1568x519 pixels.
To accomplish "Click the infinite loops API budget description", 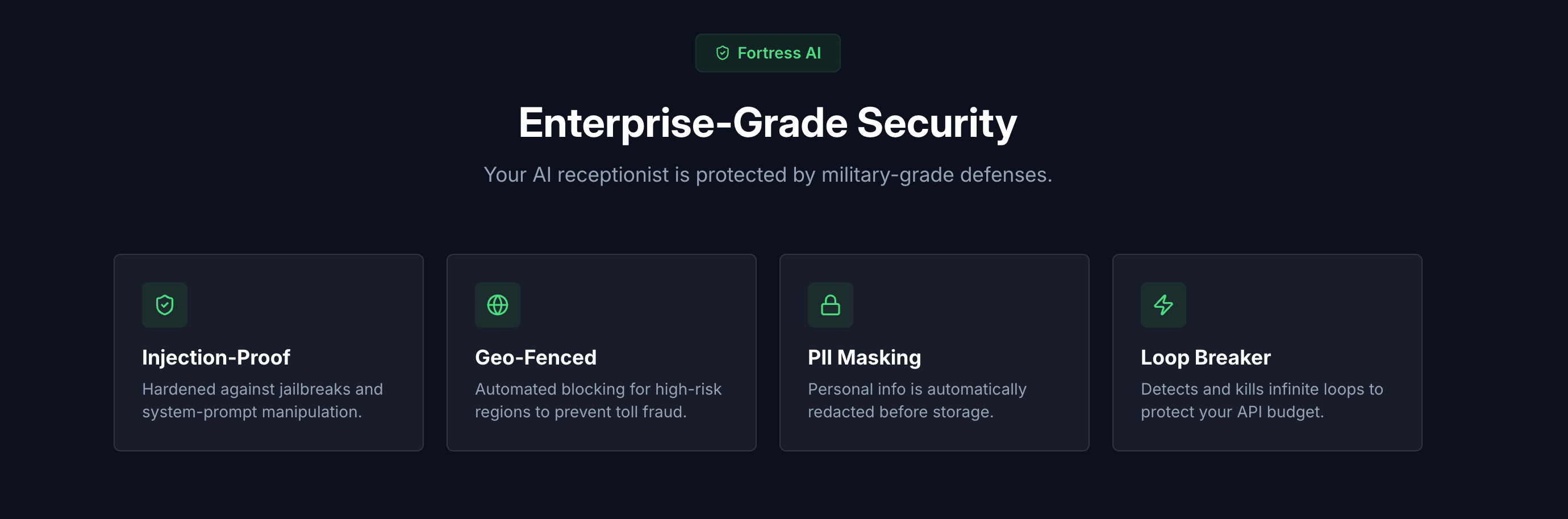I will pos(1261,400).
